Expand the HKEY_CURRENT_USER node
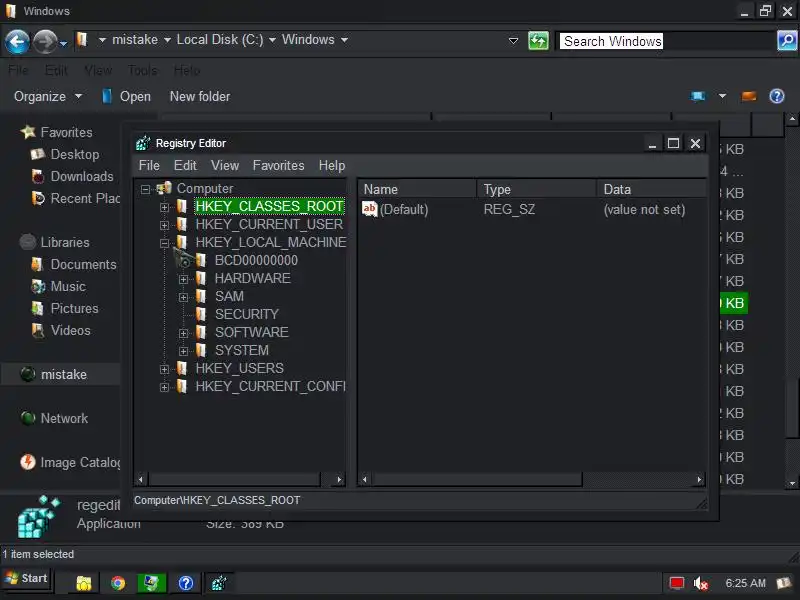Image resolution: width=800 pixels, height=600 pixels. 164,225
